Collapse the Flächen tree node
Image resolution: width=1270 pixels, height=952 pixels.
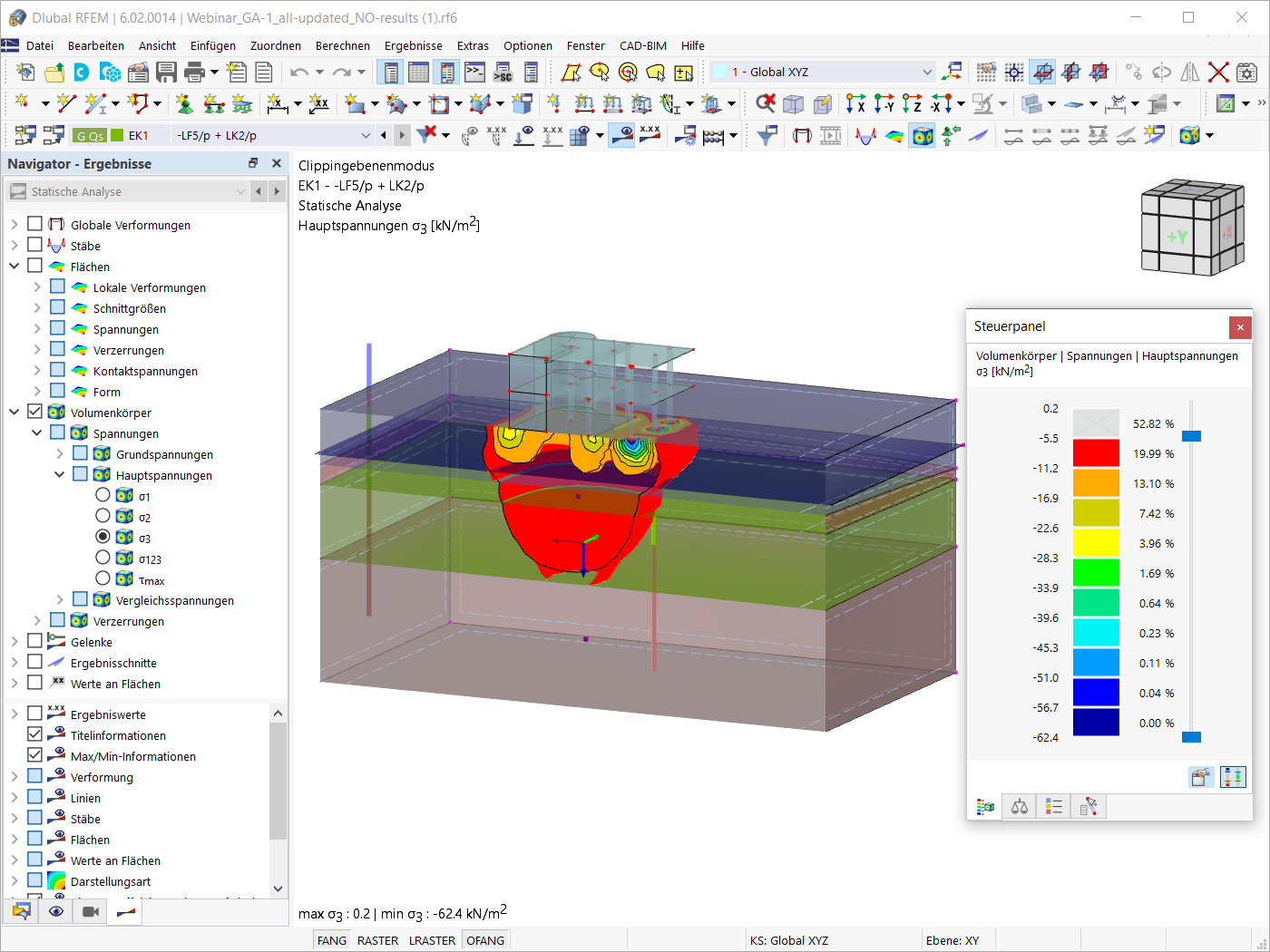pyautogui.click(x=15, y=266)
